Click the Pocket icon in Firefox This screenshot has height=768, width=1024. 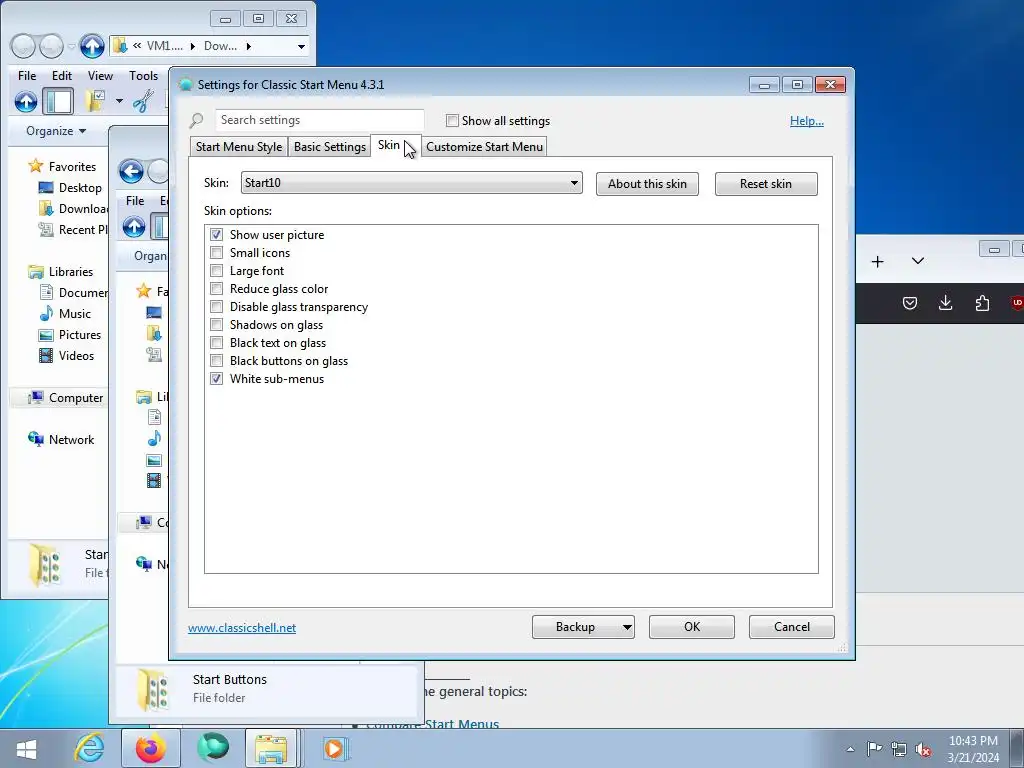point(910,303)
